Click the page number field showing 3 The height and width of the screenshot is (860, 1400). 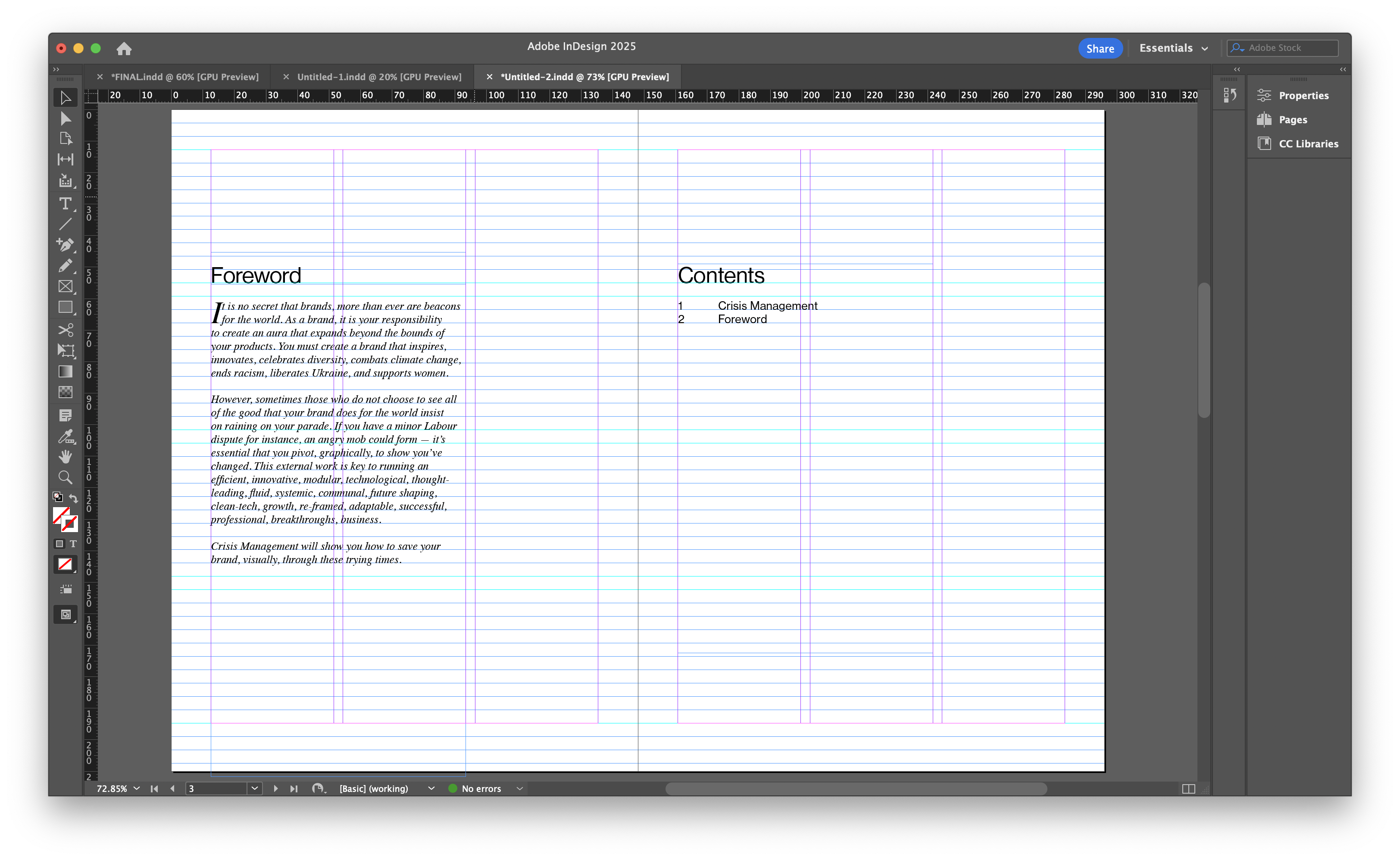[x=217, y=788]
